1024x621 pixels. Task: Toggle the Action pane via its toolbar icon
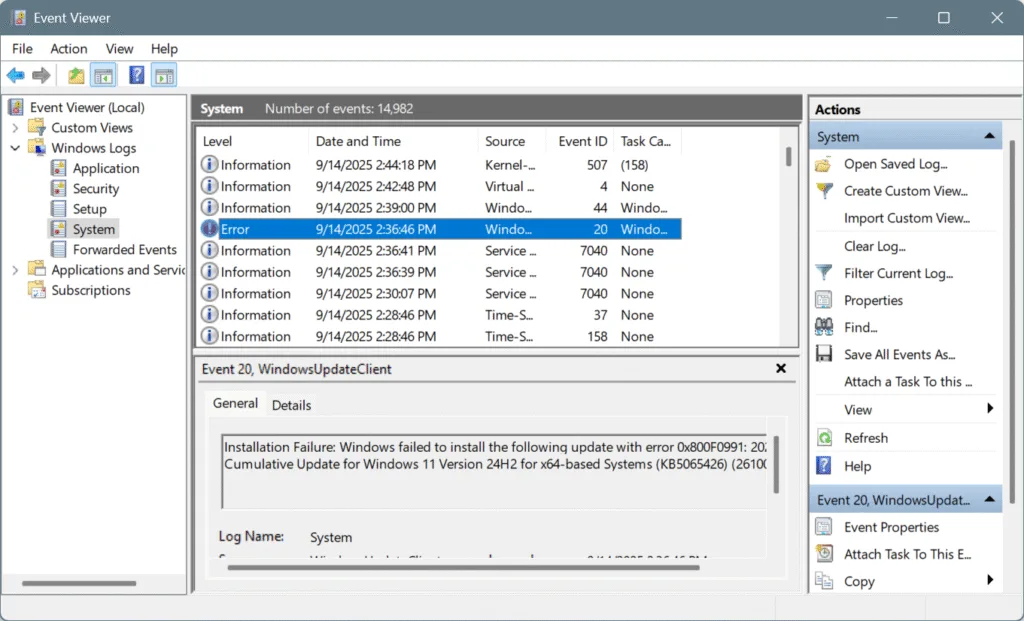point(163,75)
